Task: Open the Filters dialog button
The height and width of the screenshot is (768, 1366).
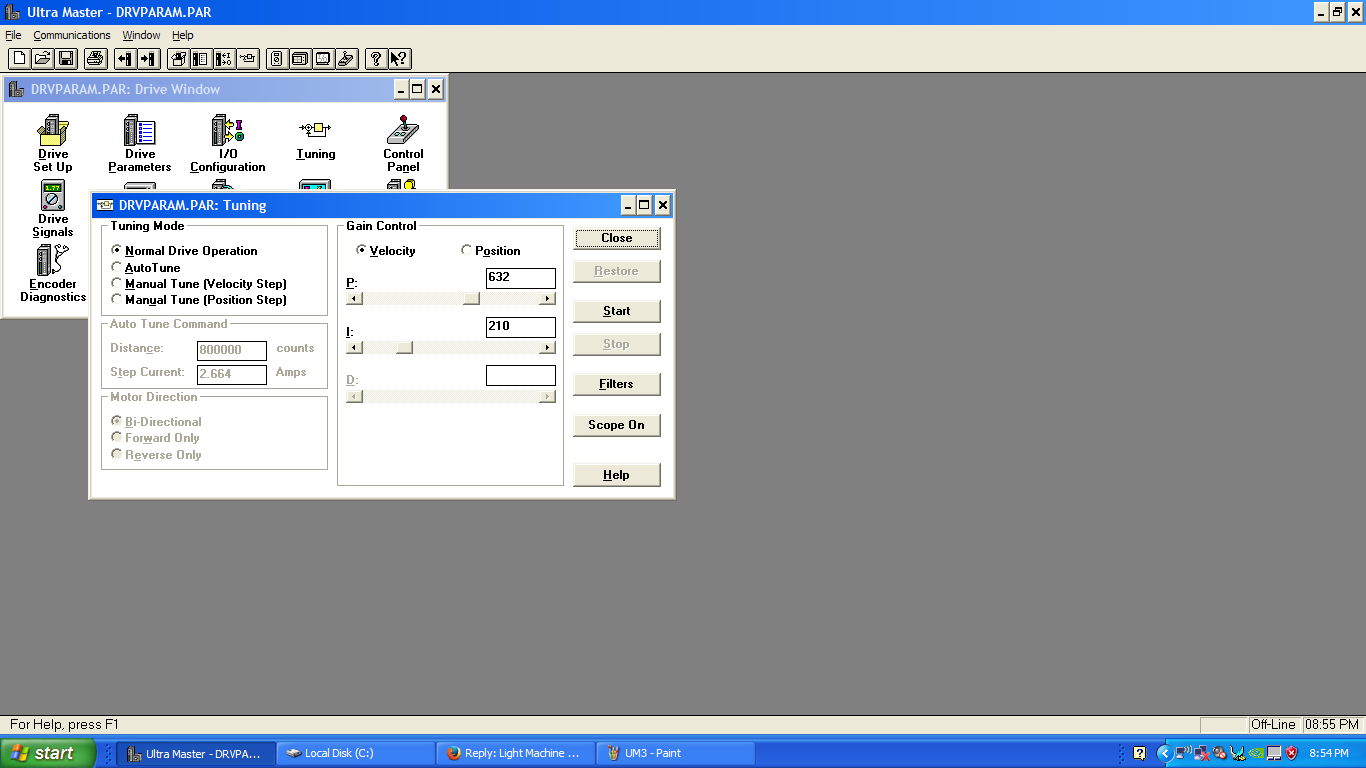Action: click(617, 384)
